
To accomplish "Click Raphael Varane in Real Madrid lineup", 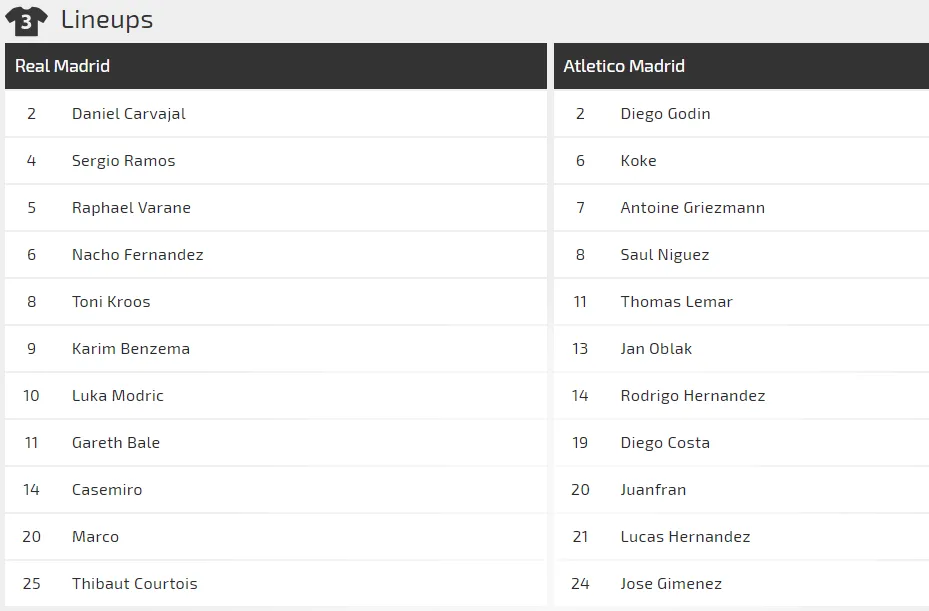I will pos(131,208).
